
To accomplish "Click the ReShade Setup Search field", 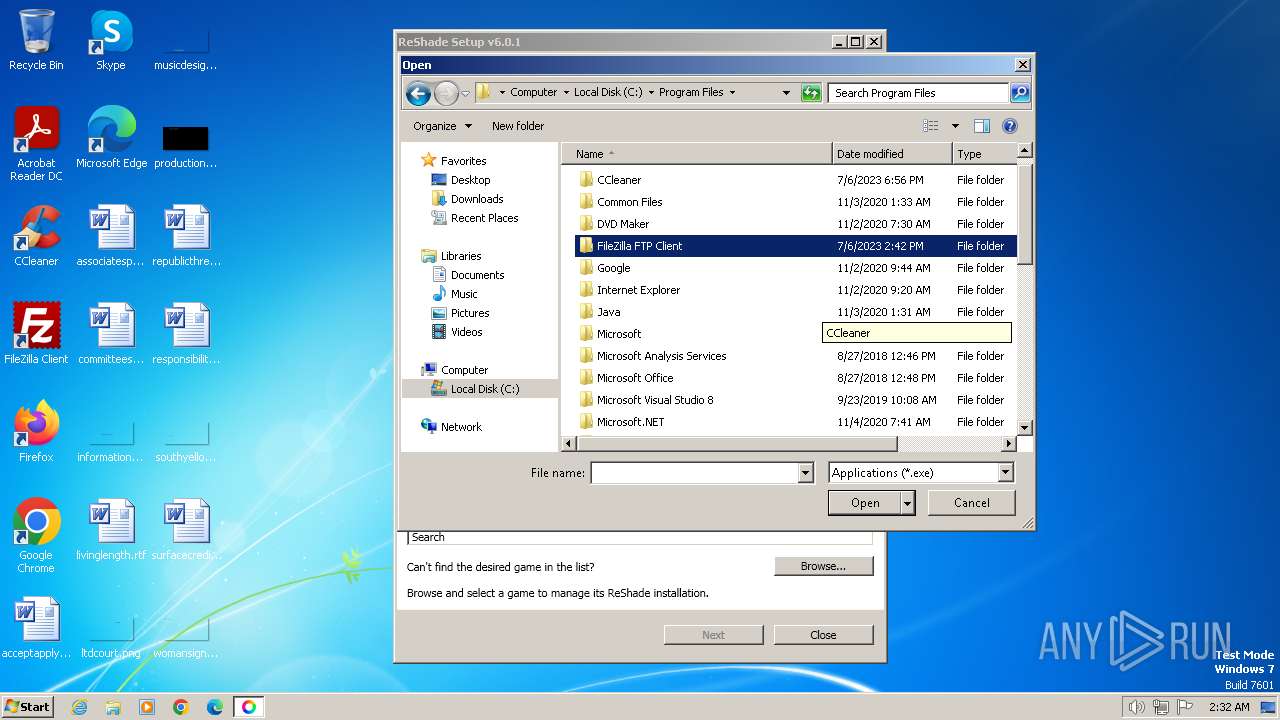I will [639, 537].
